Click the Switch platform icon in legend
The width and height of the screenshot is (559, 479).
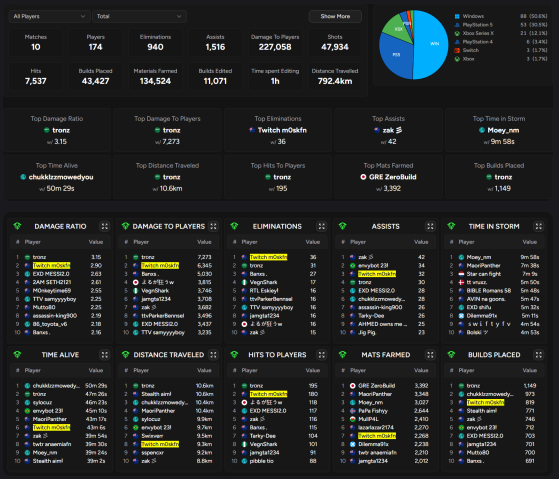pyautogui.click(x=457, y=50)
